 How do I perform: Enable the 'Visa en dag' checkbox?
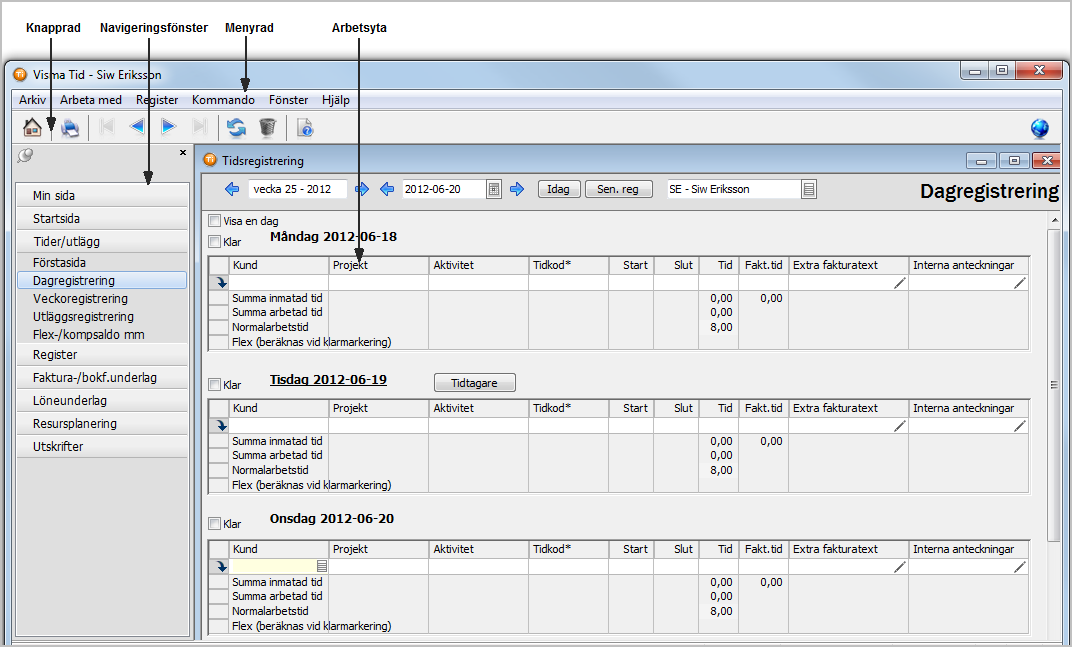[x=215, y=220]
